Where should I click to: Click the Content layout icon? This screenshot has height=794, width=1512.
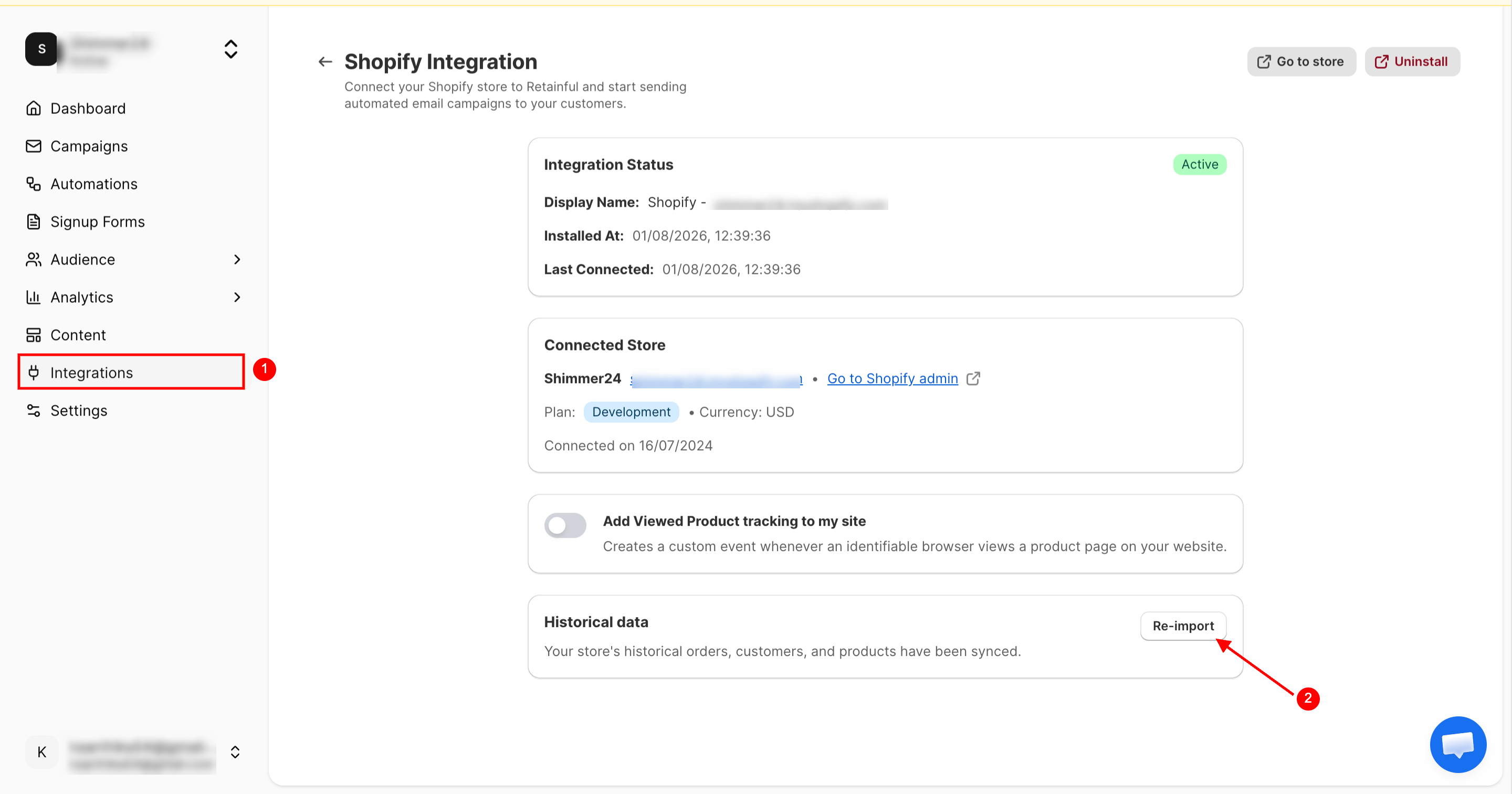[x=34, y=335]
